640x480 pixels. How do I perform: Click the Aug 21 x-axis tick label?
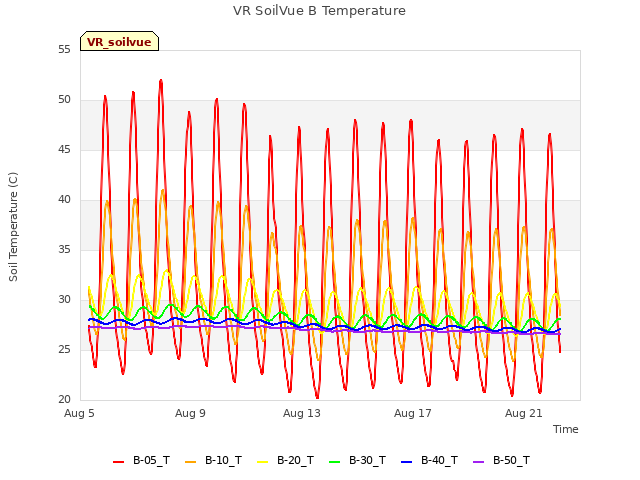(524, 413)
